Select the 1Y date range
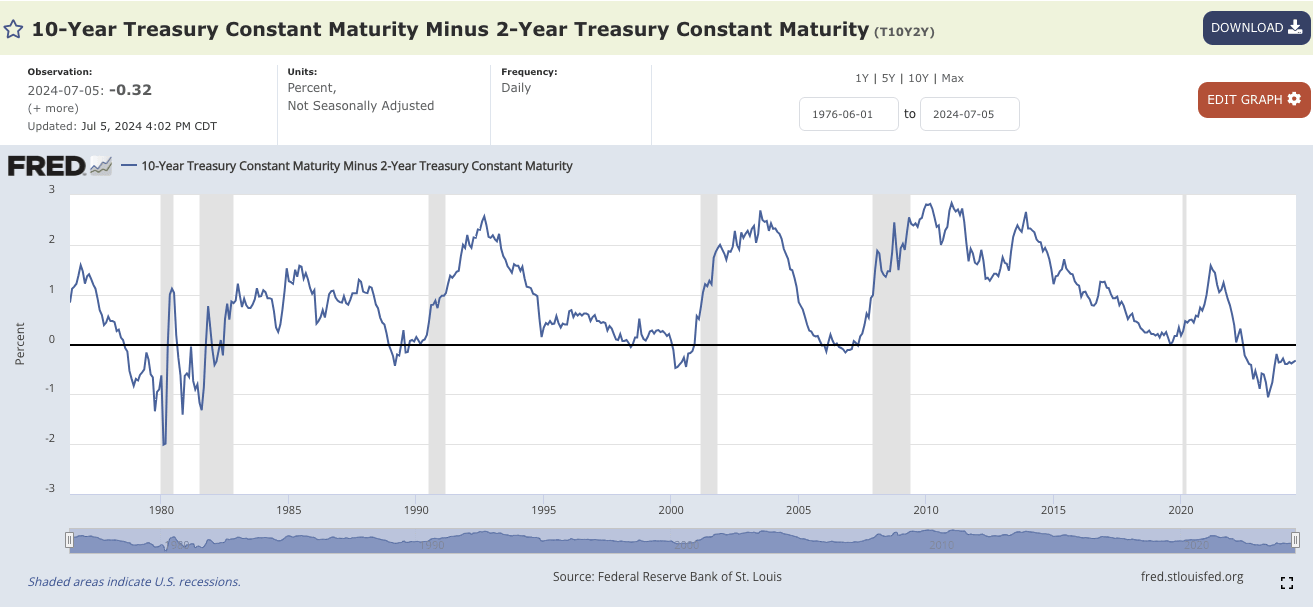Image resolution: width=1313 pixels, height=607 pixels. point(862,78)
